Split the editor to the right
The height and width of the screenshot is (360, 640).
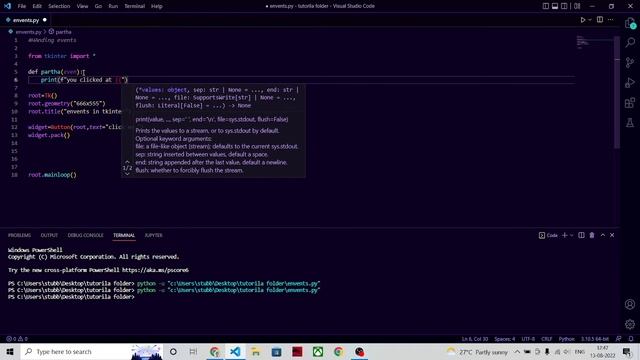tap(600, 20)
